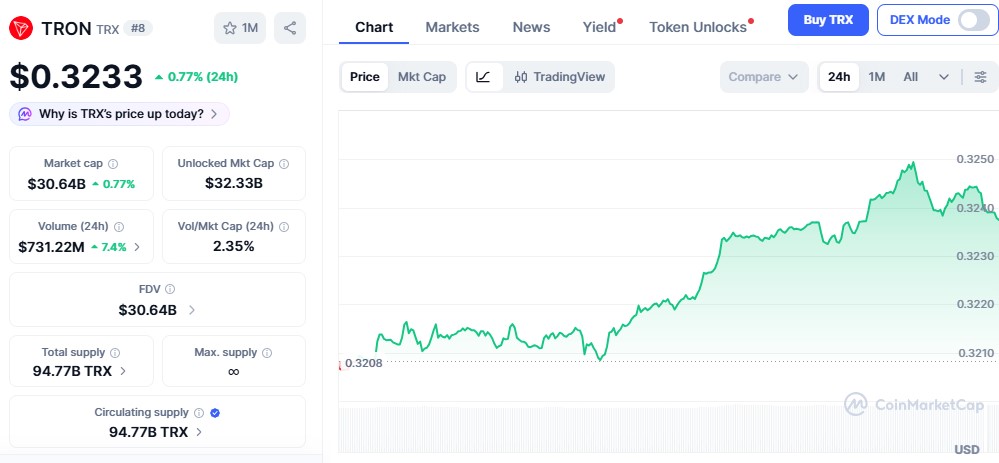The width and height of the screenshot is (999, 463).
Task: Click the green price line peak on chart
Action: pyautogui.click(x=914, y=163)
